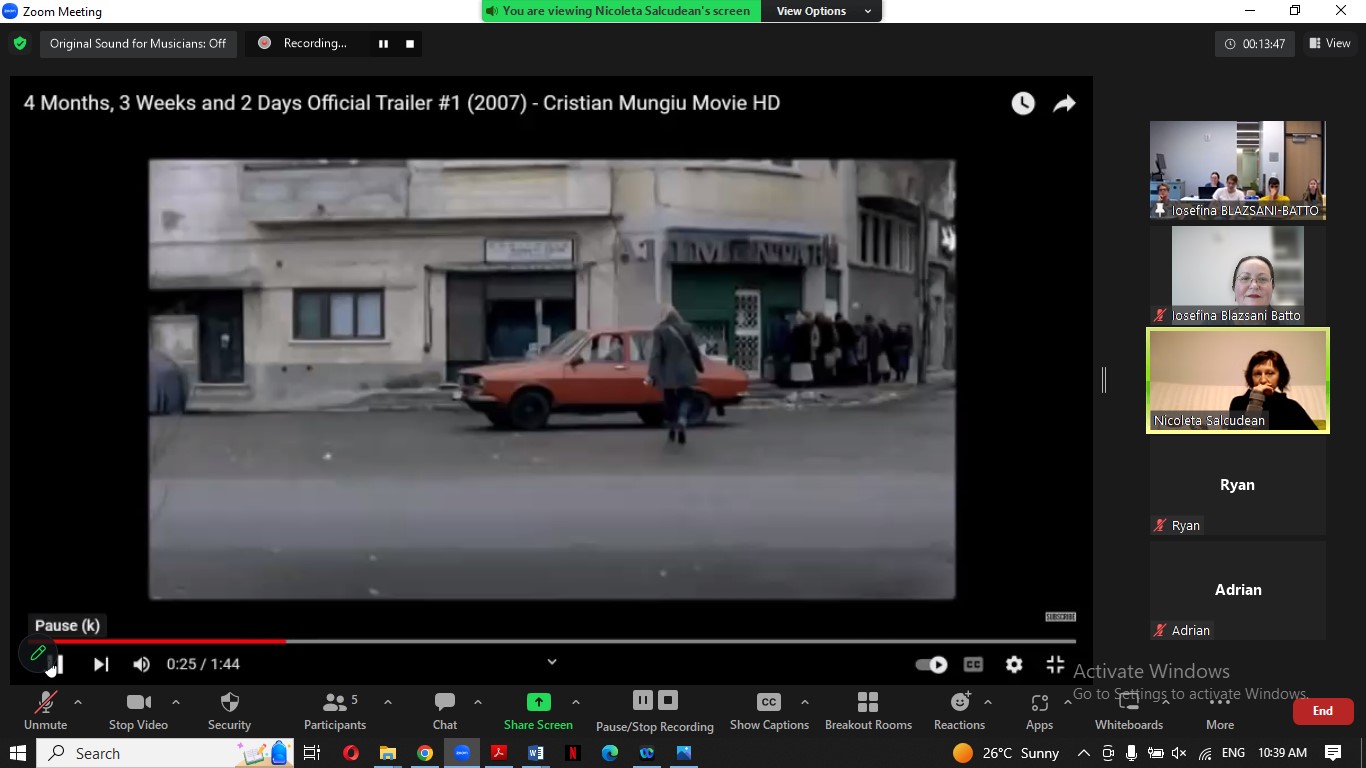Open the Windows notification center
This screenshot has width=1366, height=768.
pos(1333,753)
